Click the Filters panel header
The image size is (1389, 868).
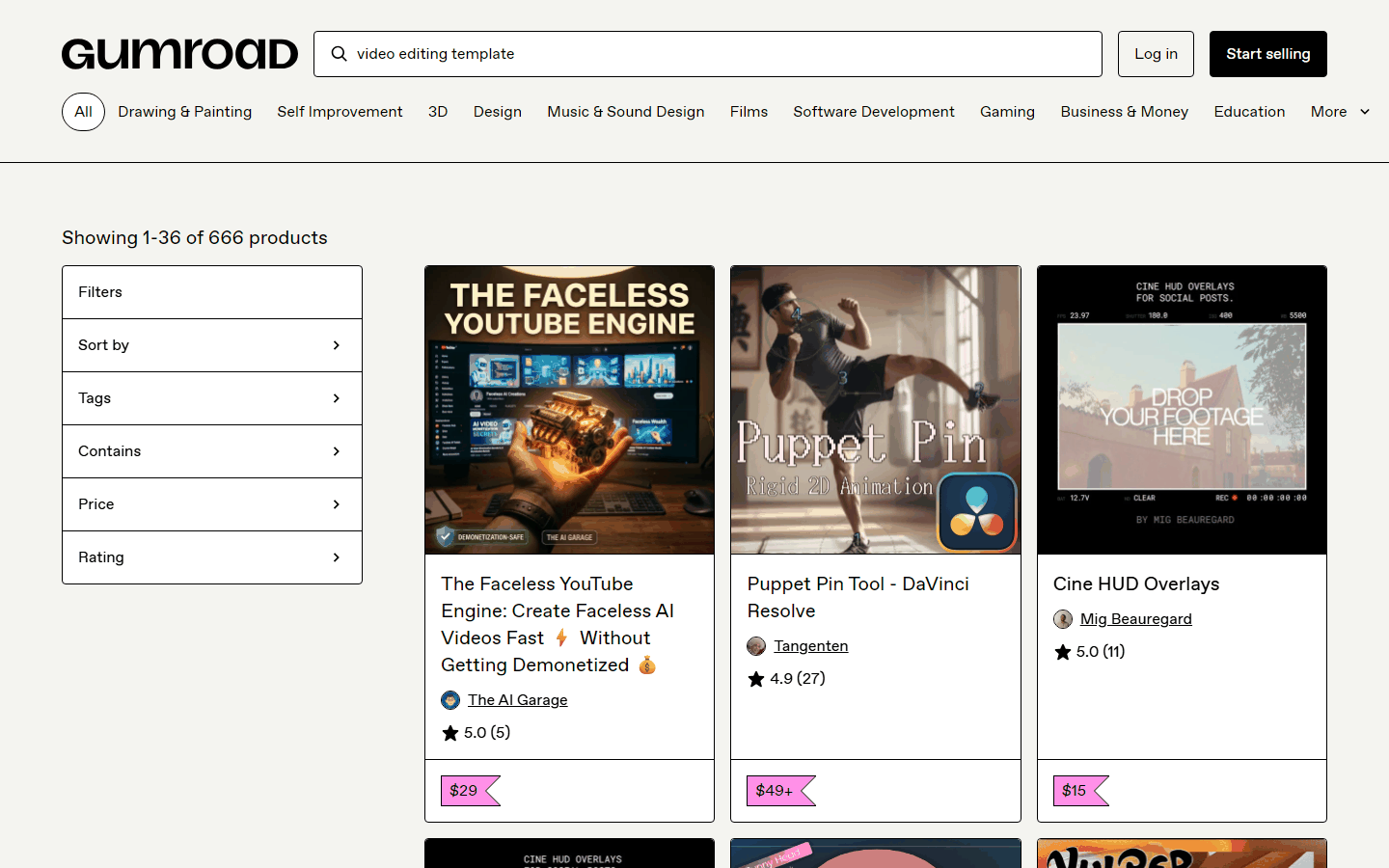click(x=212, y=292)
